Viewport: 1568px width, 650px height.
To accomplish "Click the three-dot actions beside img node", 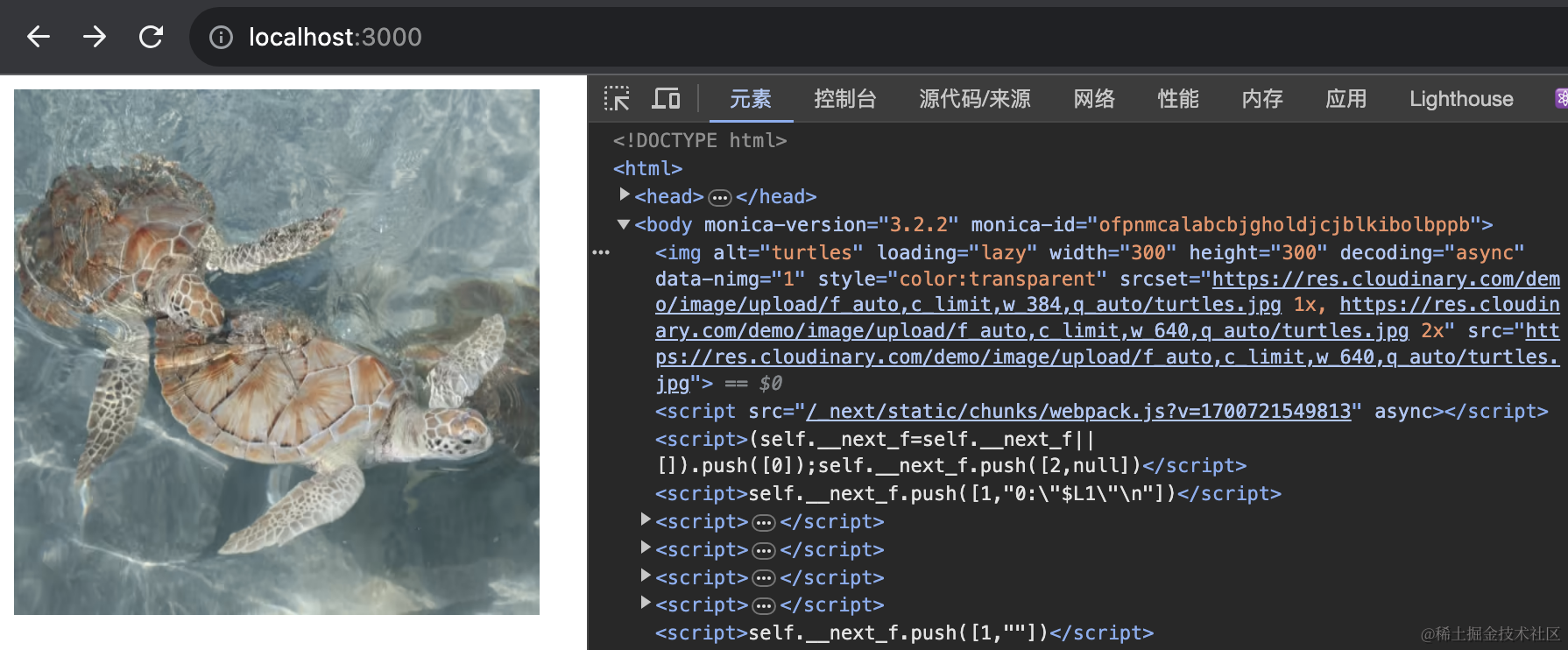I will 601,252.
